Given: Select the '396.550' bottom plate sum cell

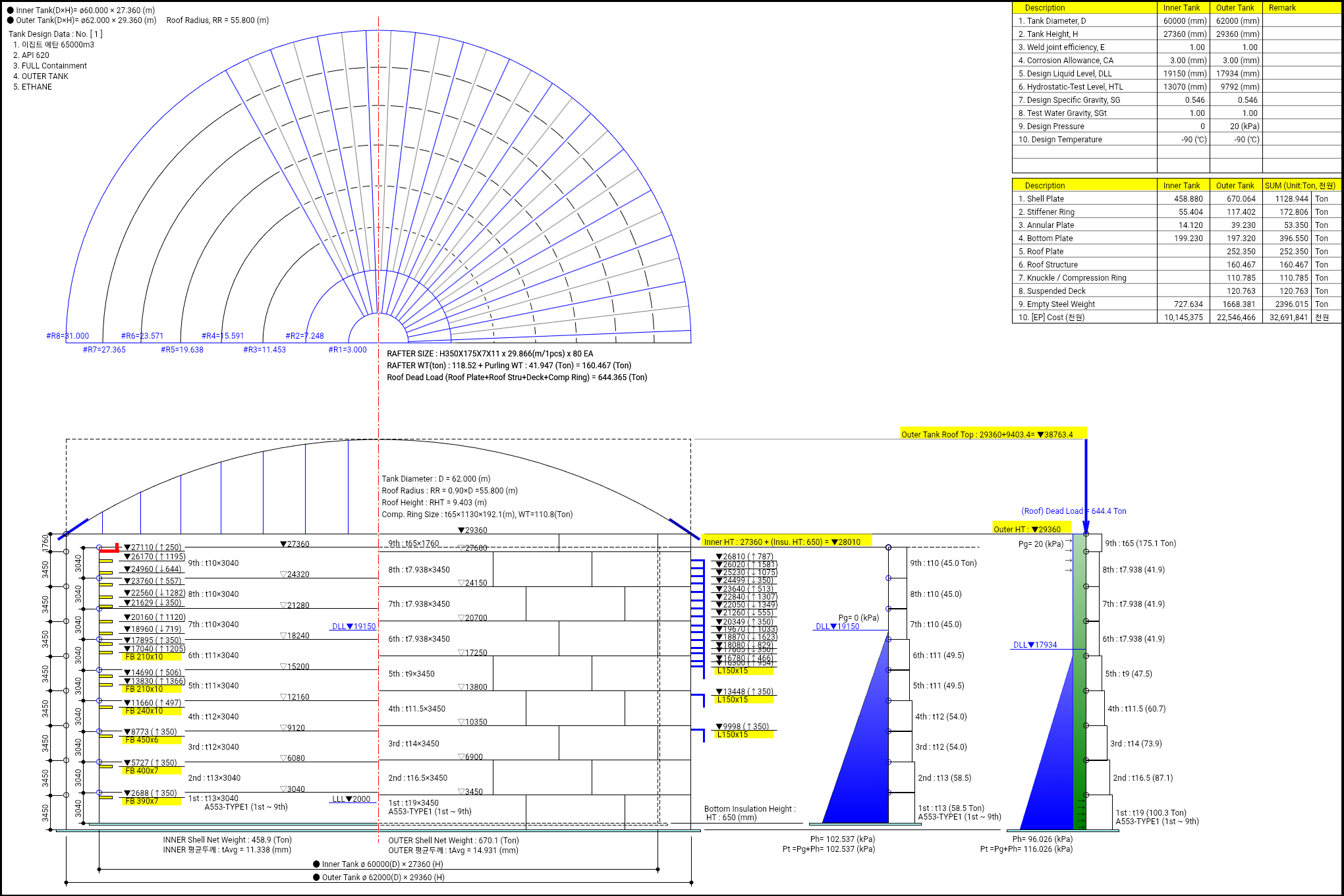Looking at the screenshot, I should pyautogui.click(x=1294, y=238).
